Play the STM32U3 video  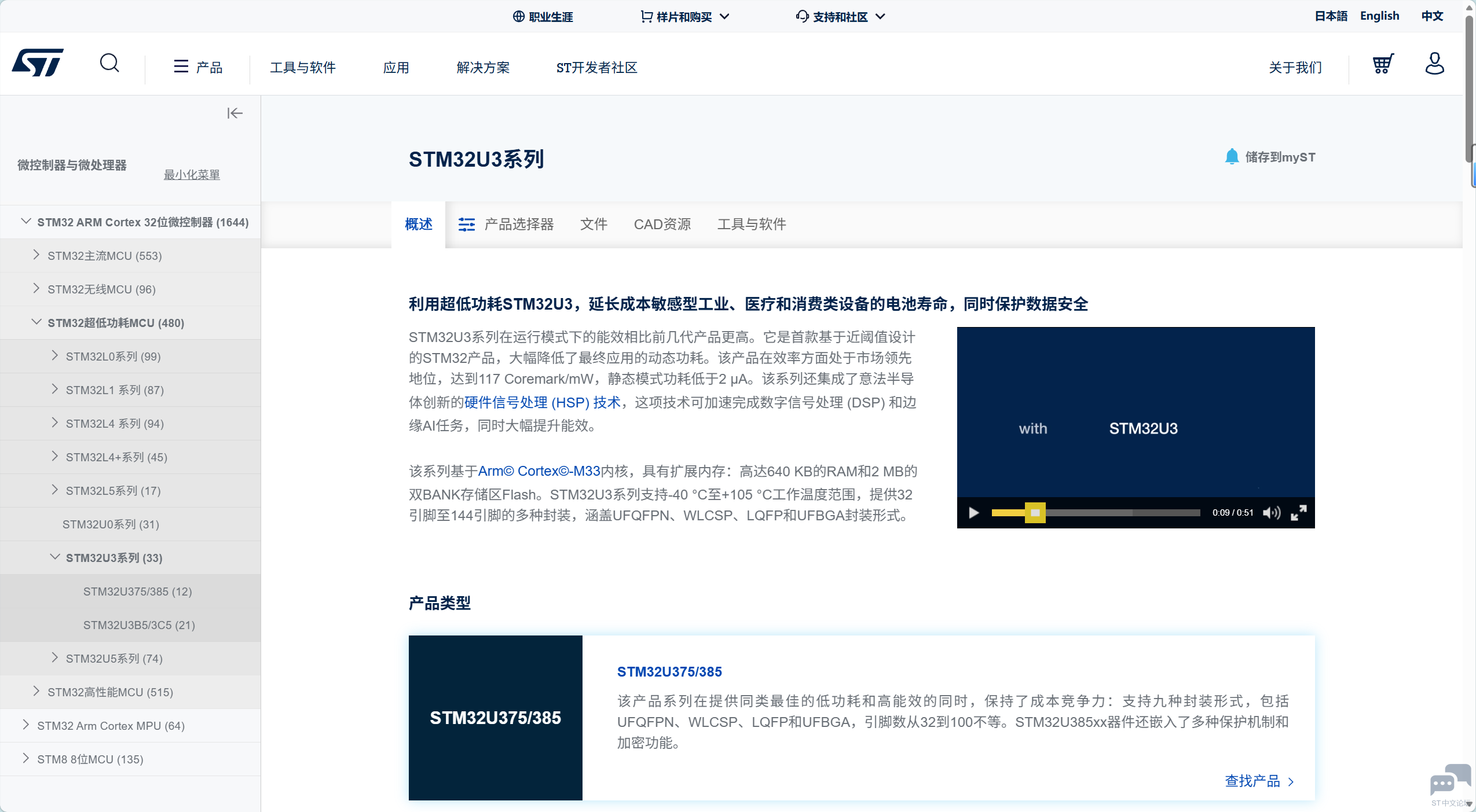point(973,513)
